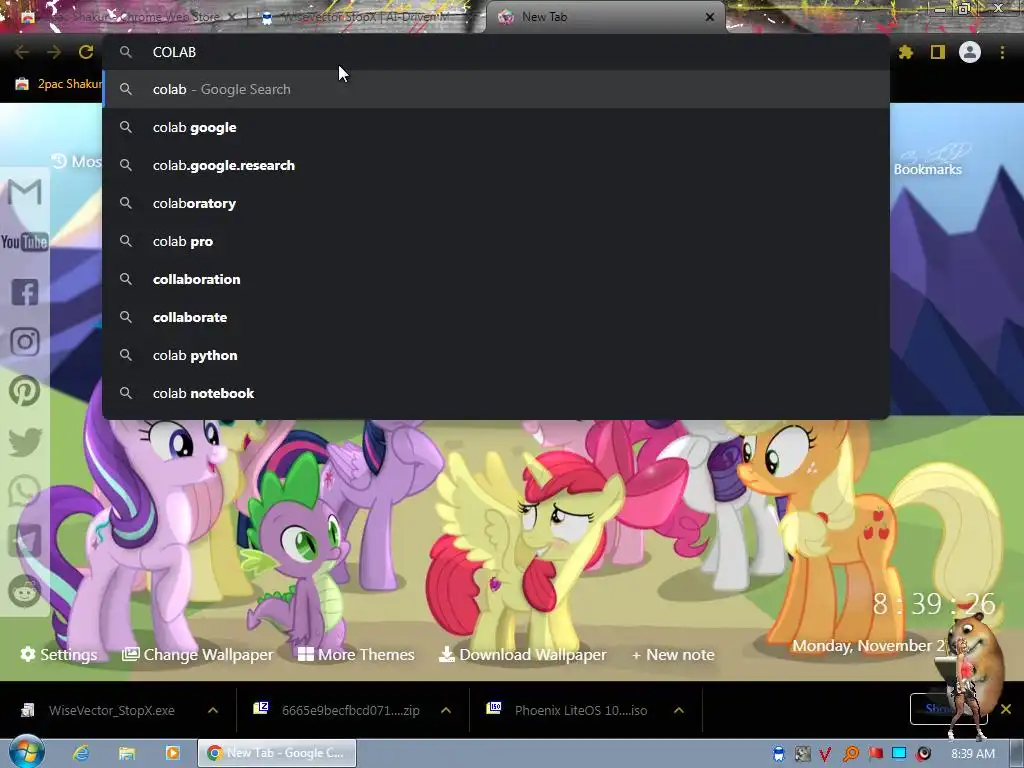This screenshot has height=768, width=1024.
Task: Open the YouTube sidebar shortcut
Action: point(25,242)
